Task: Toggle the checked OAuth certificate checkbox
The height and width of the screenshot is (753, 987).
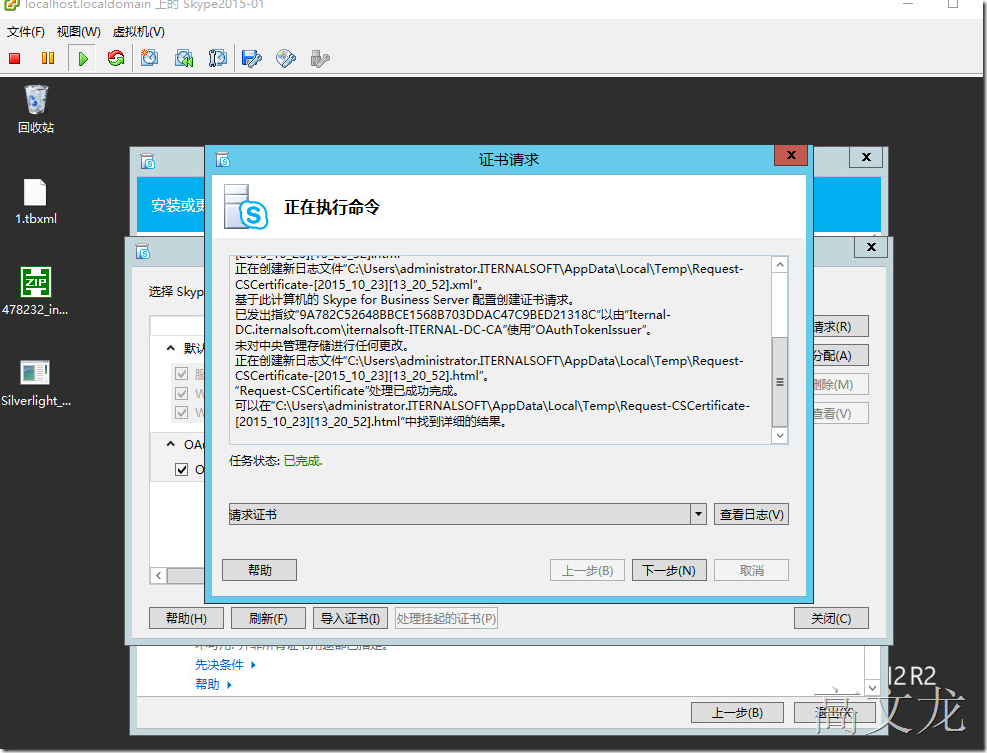Action: 181,469
